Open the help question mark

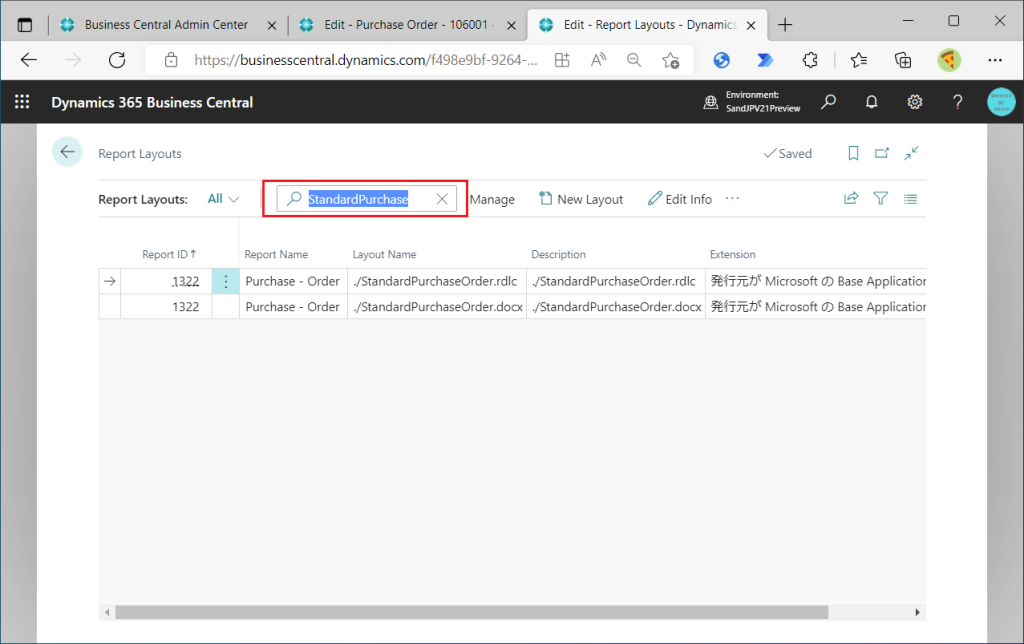point(957,102)
